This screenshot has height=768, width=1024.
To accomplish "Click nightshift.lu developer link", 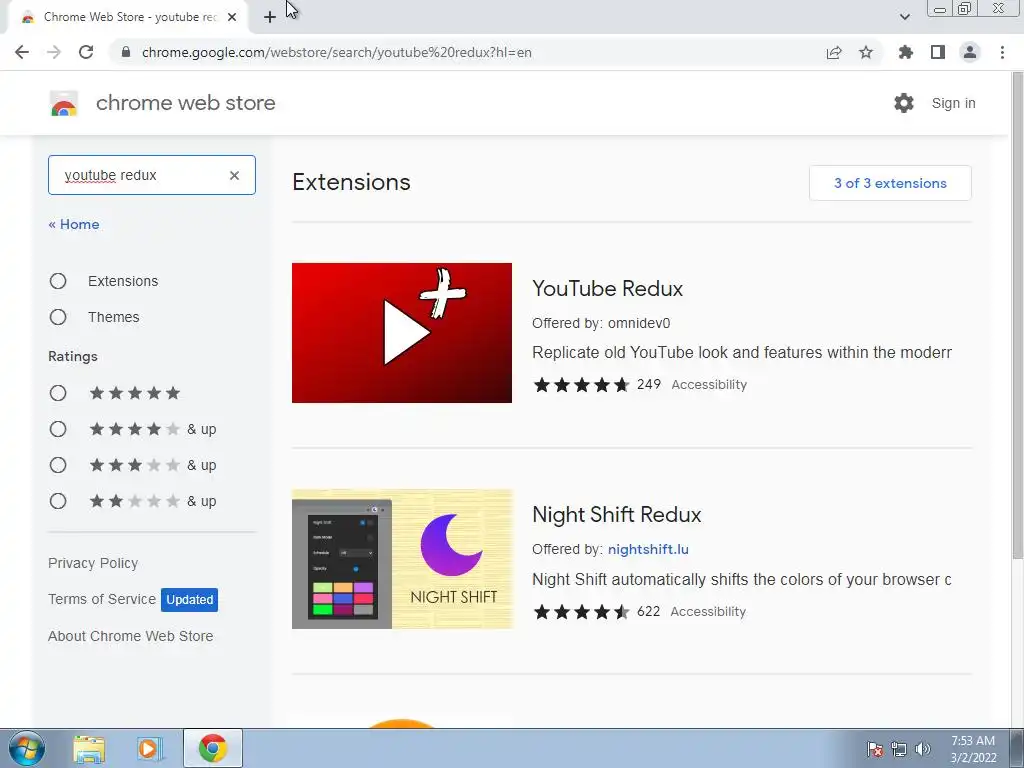I will click(648, 549).
